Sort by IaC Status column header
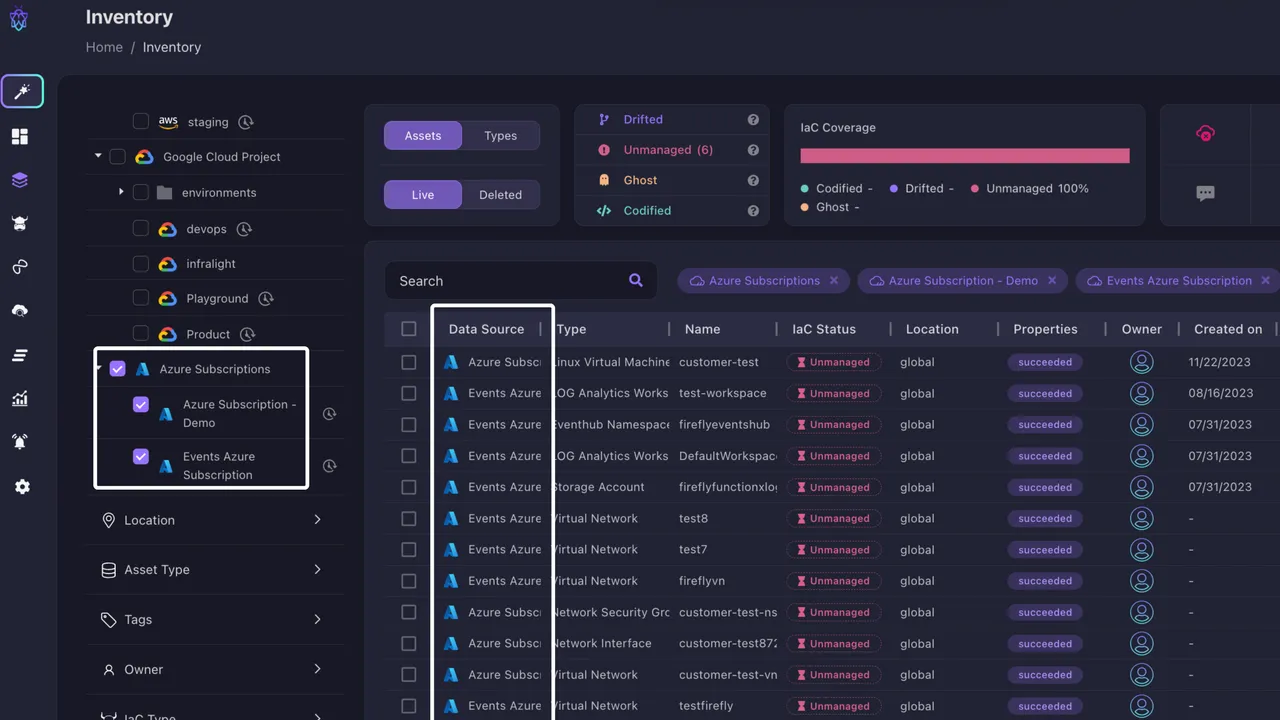Viewport: 1280px width, 720px height. [824, 329]
